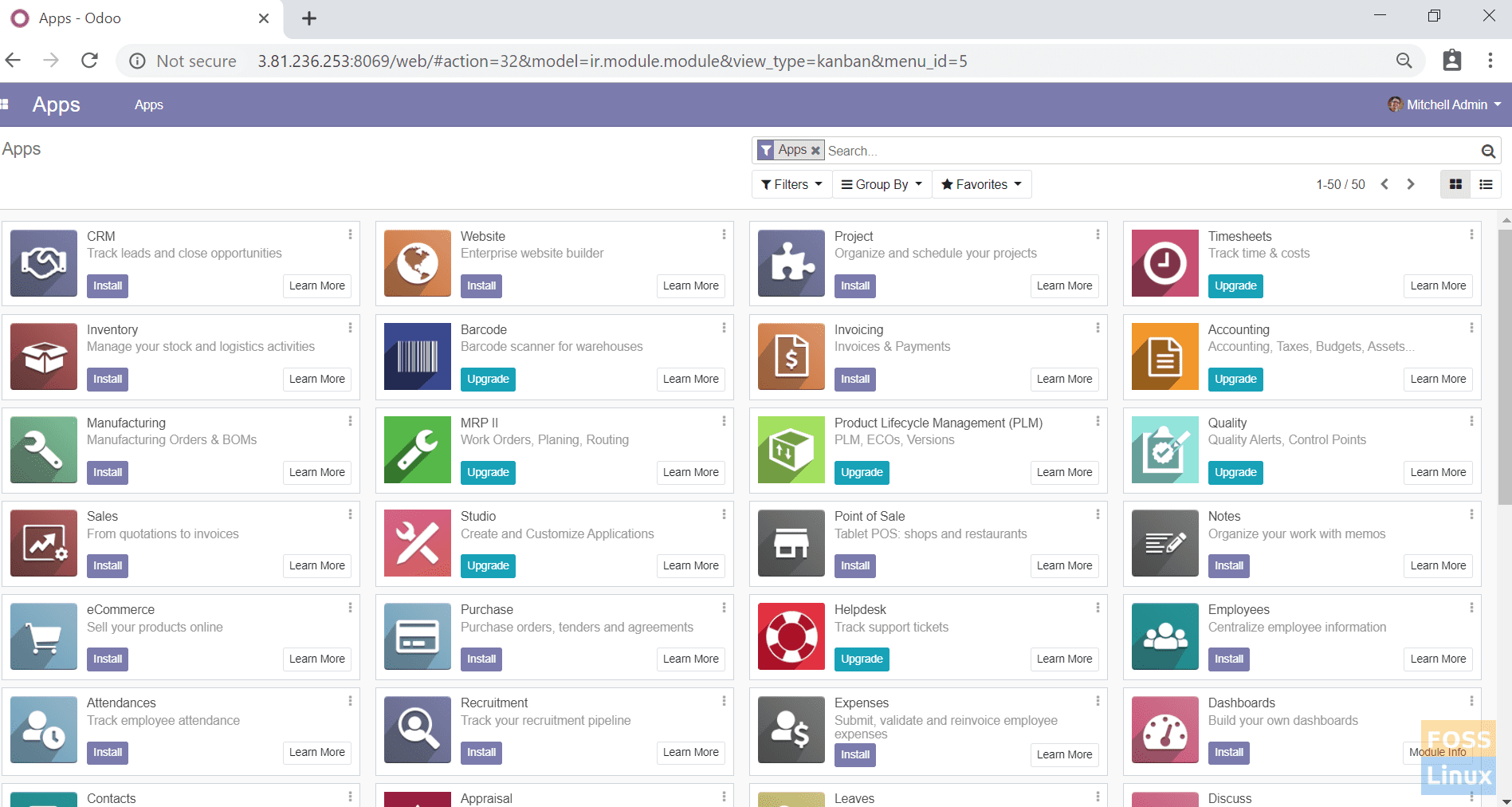This screenshot has width=1512, height=807.
Task: Click the browser address bar URL
Action: click(x=612, y=61)
